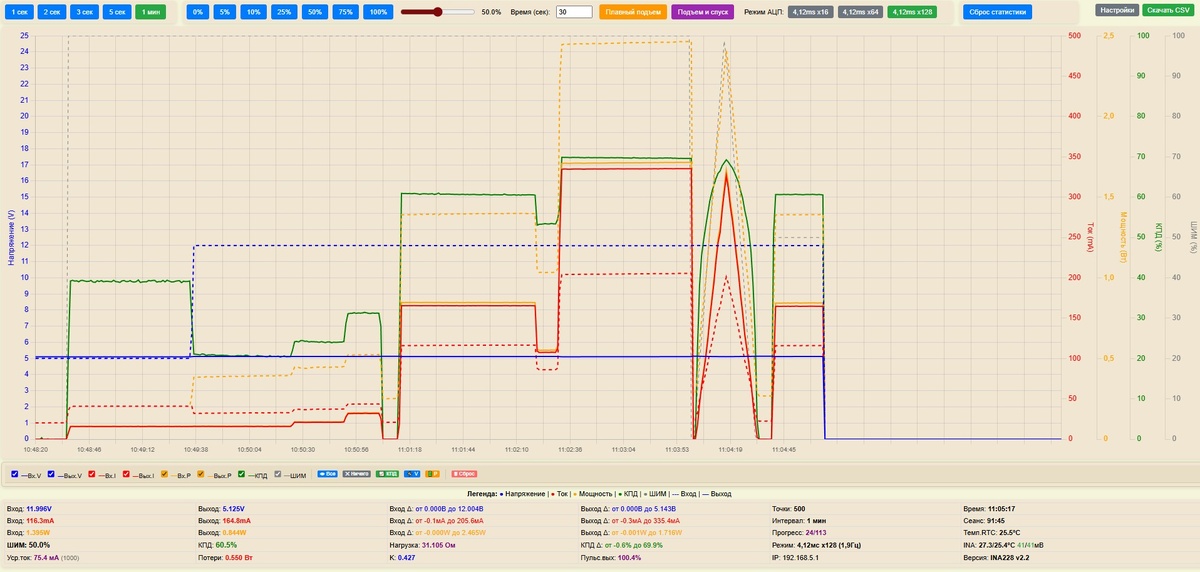The width and height of the screenshot is (1200, 572).
Task: Click output current value 164.8mA
Action: [237, 521]
